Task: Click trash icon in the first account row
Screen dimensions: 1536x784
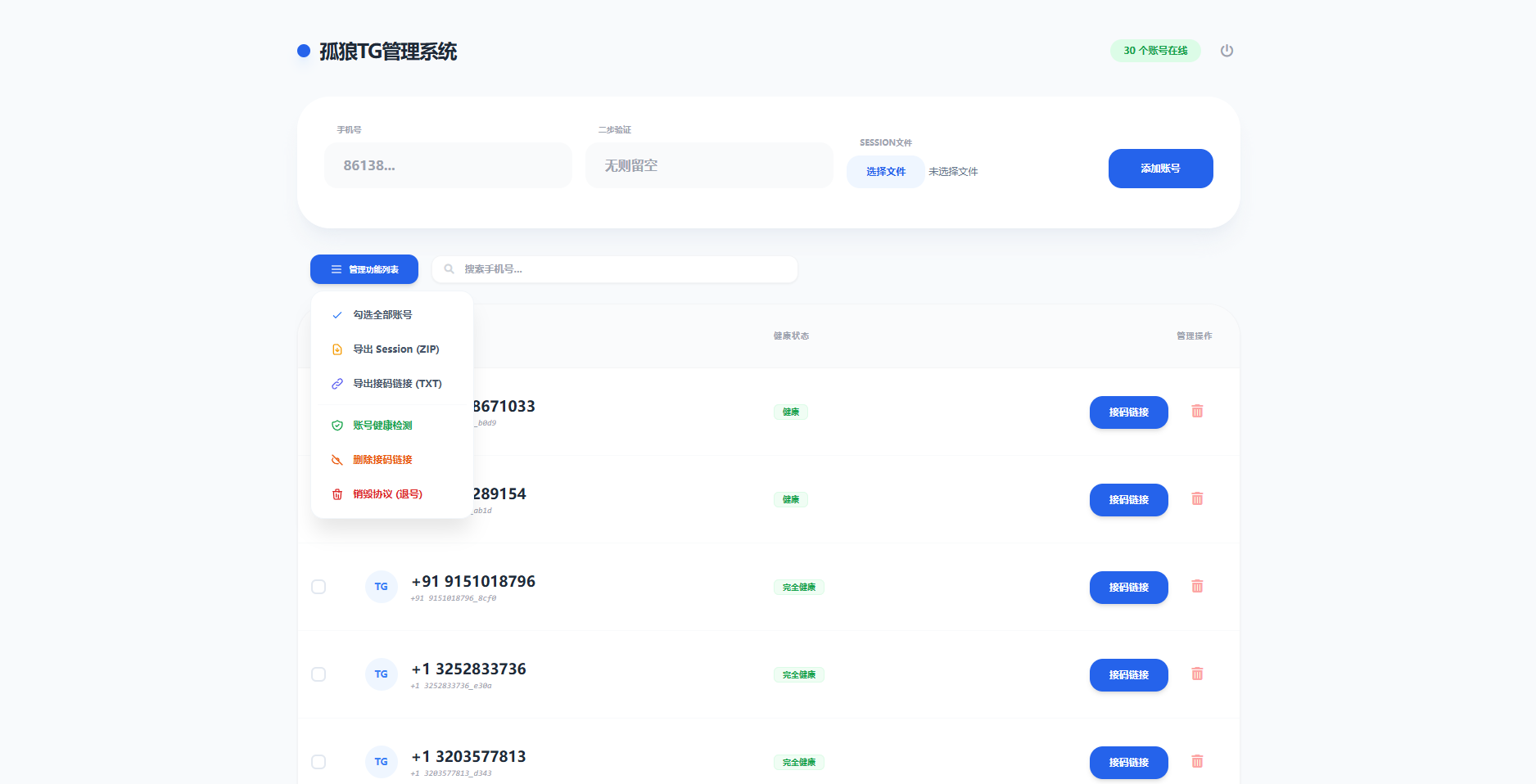Action: tap(1197, 411)
